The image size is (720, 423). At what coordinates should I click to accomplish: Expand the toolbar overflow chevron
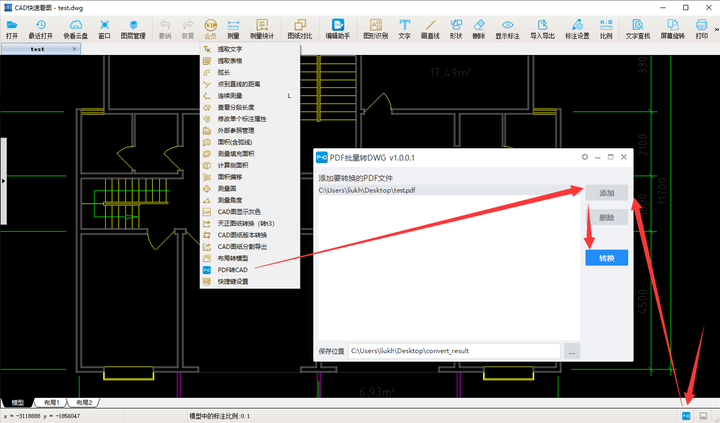pos(716,29)
